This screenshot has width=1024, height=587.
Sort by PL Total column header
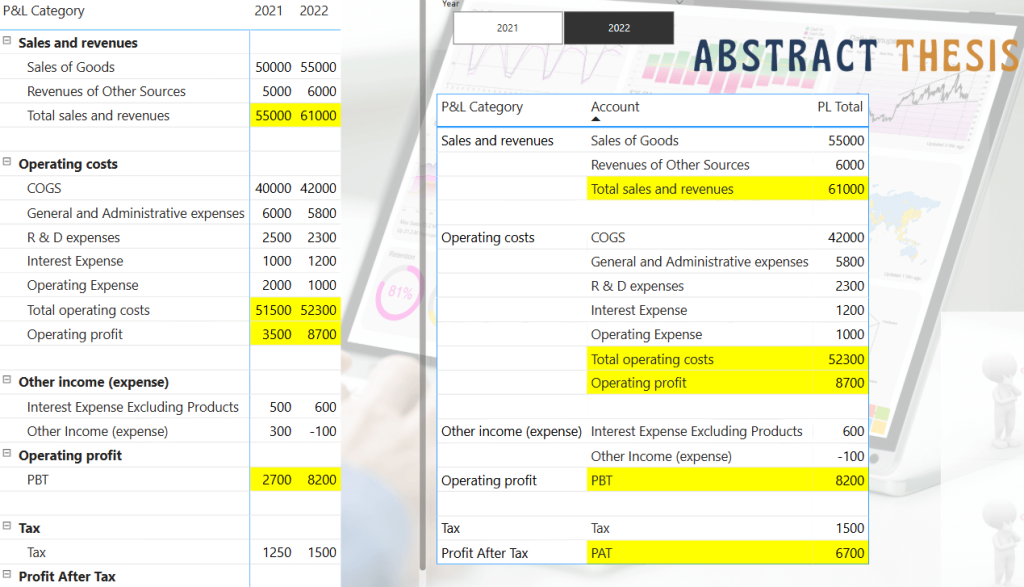(840, 107)
